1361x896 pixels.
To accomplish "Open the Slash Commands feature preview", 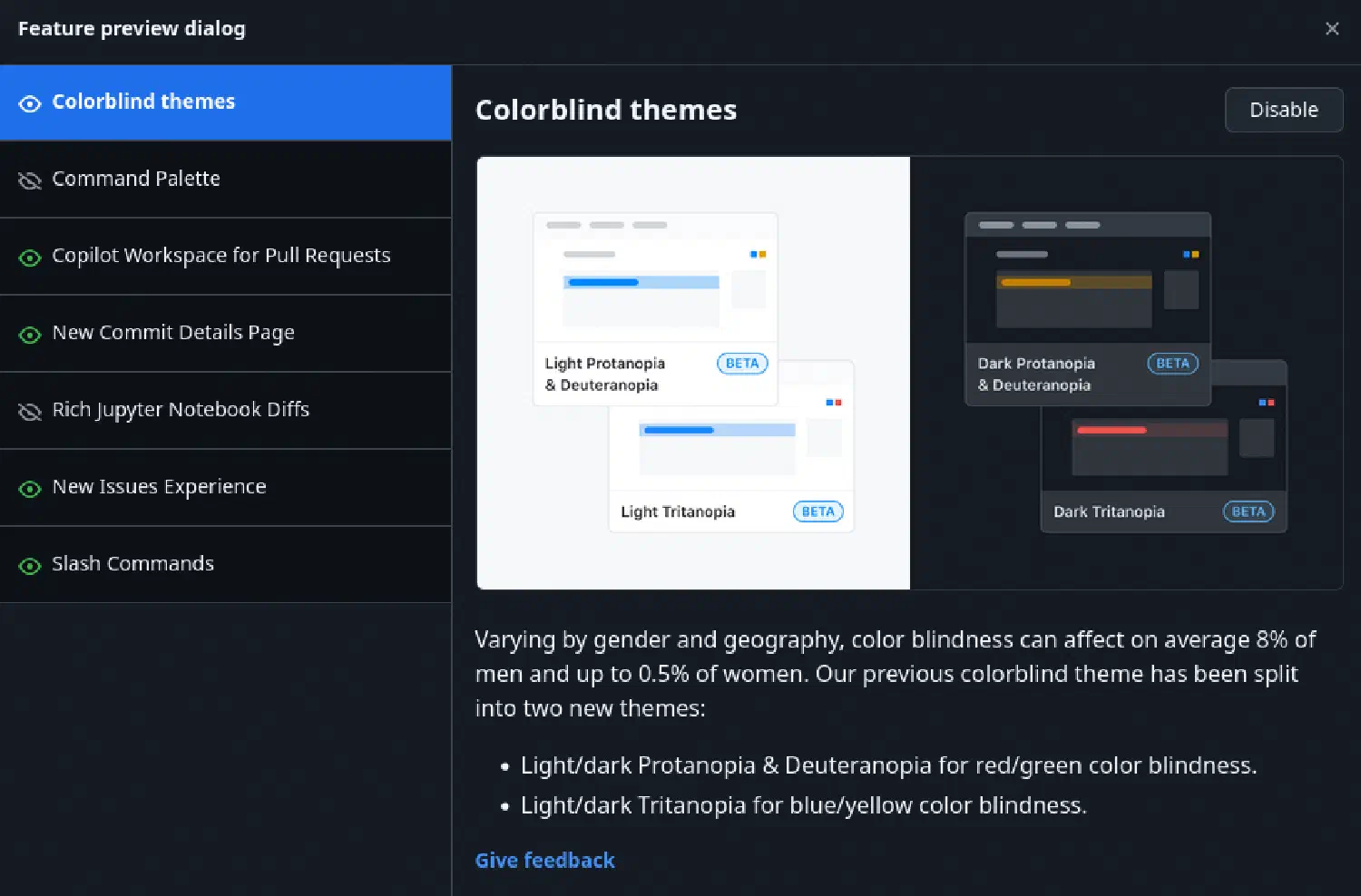I will tap(132, 565).
